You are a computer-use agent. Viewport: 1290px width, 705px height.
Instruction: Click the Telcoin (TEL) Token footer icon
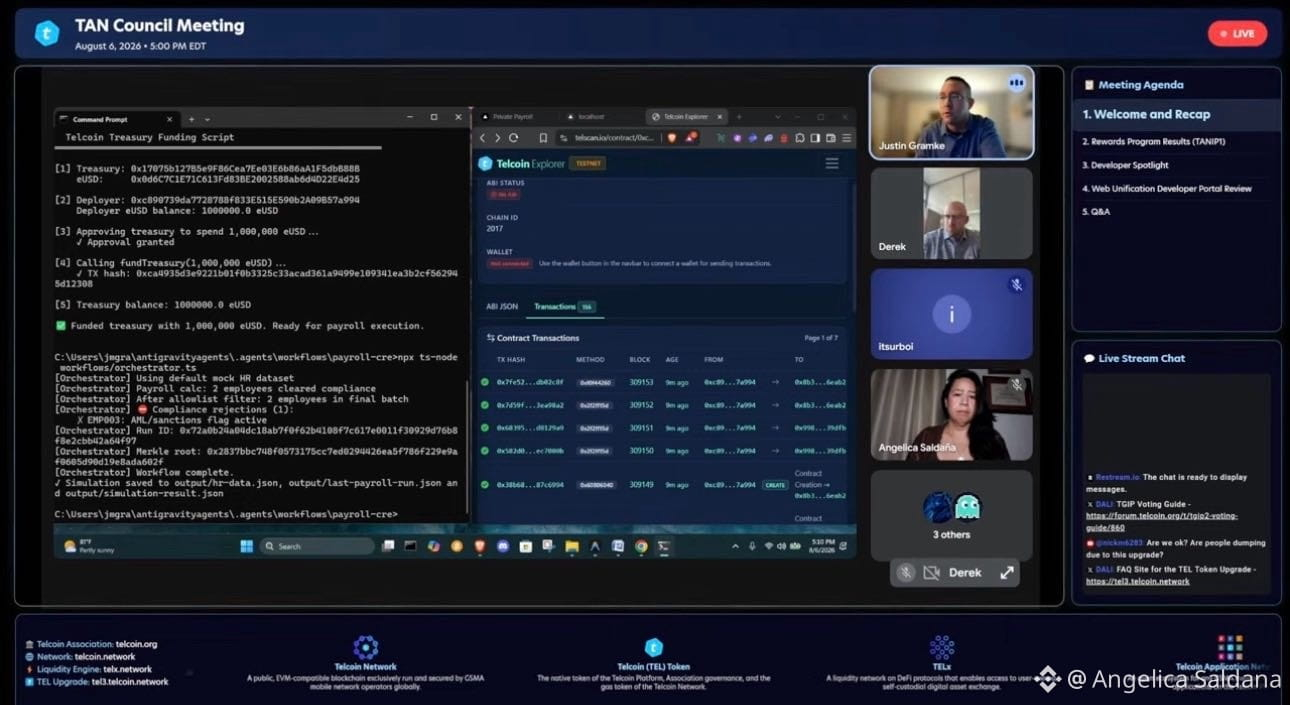pos(653,647)
